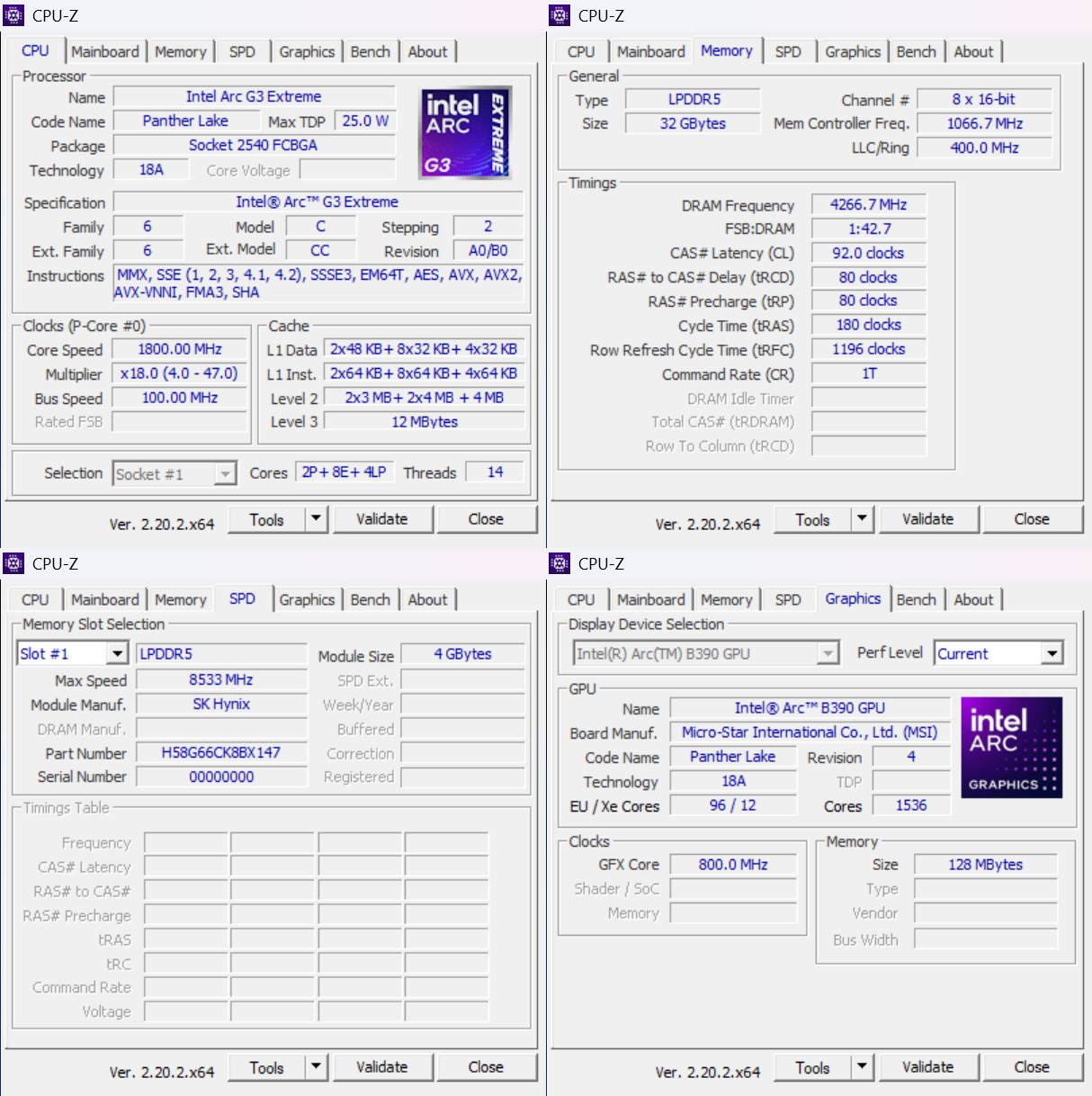This screenshot has width=1092, height=1096.
Task: Click Package value Socket 2540 FCBGA
Action: point(254,145)
